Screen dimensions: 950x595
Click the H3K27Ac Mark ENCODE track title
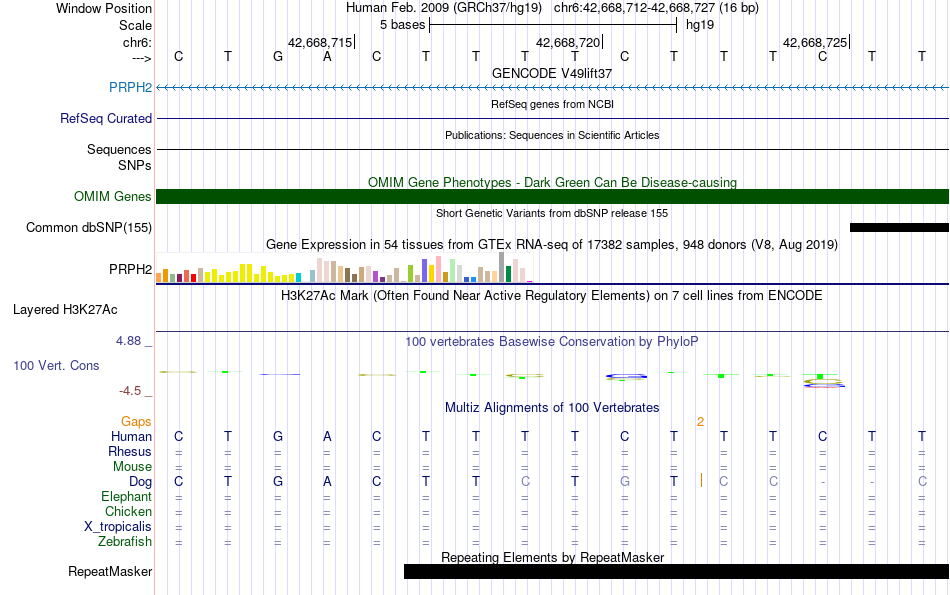coord(552,296)
